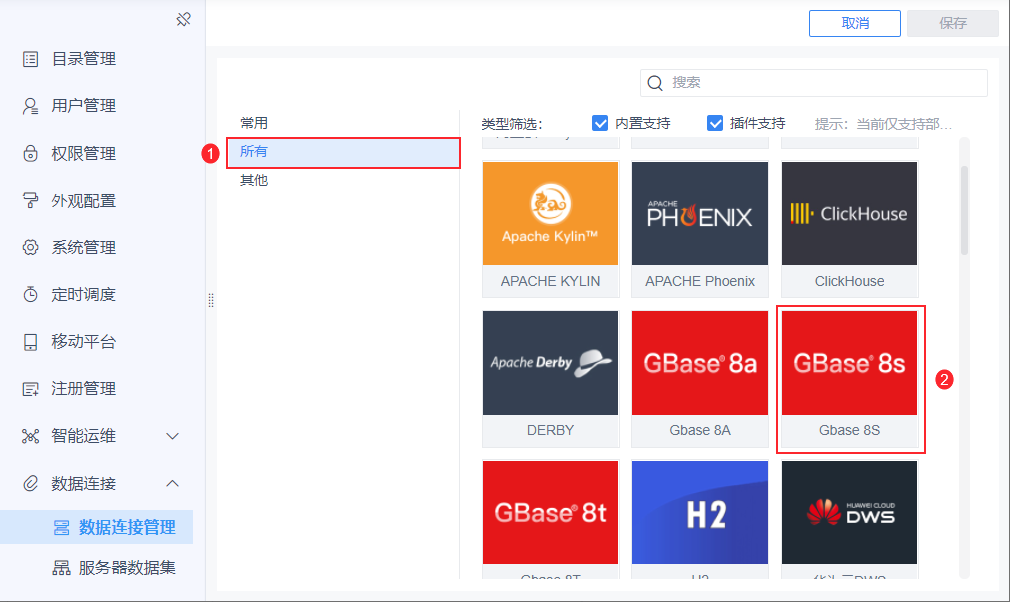Click the DERBY label
The image size is (1010, 602).
coord(550,430)
